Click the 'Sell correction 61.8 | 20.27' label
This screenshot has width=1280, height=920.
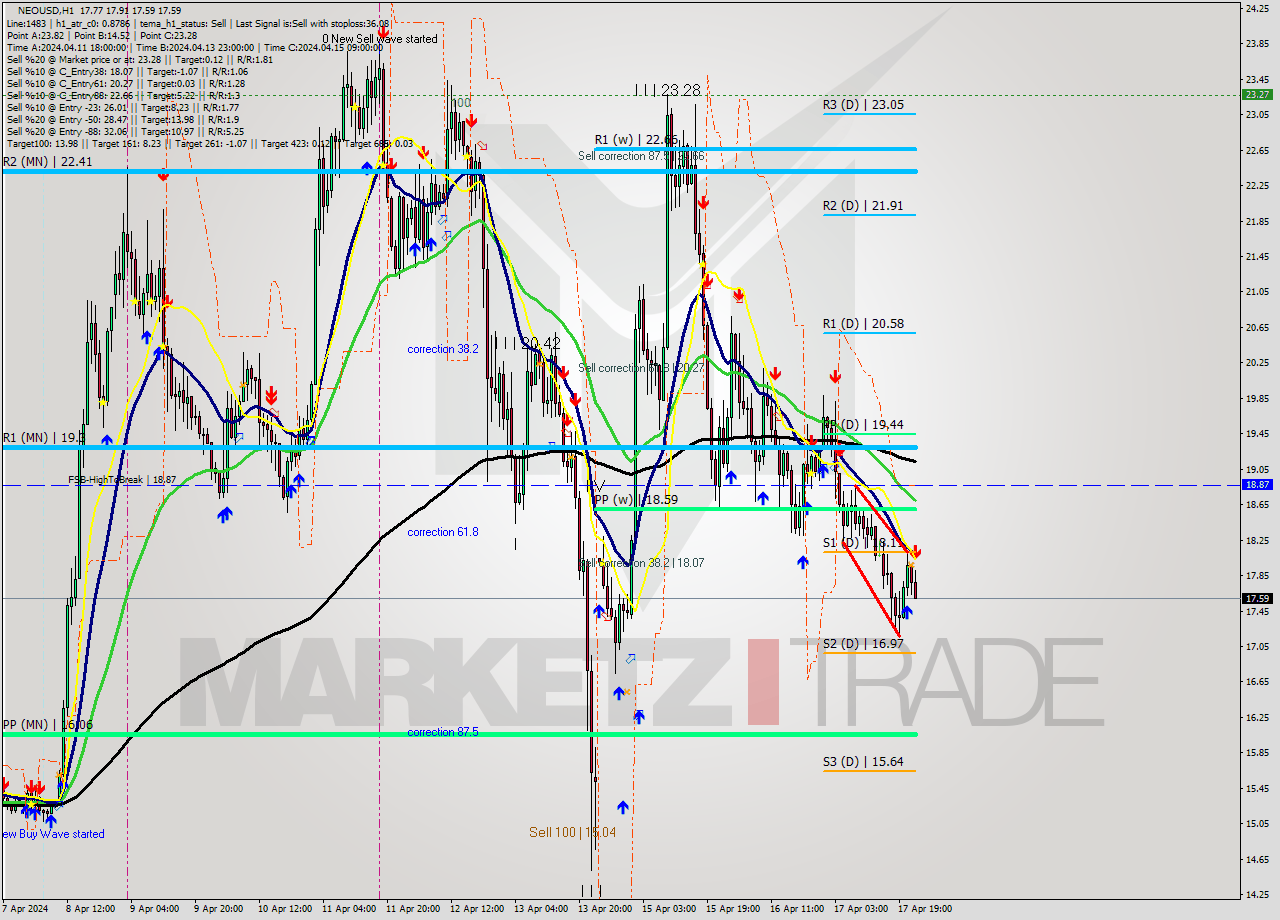click(643, 368)
